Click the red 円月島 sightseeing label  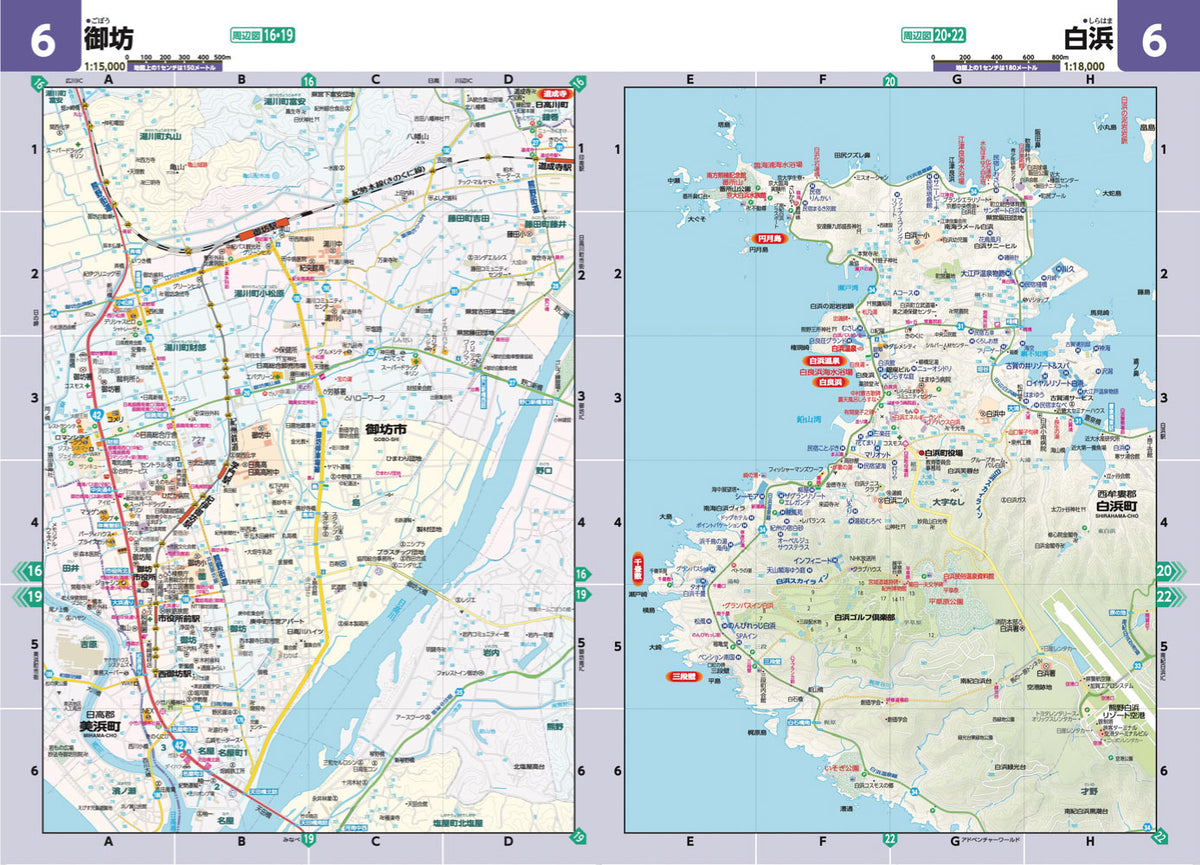(x=768, y=240)
